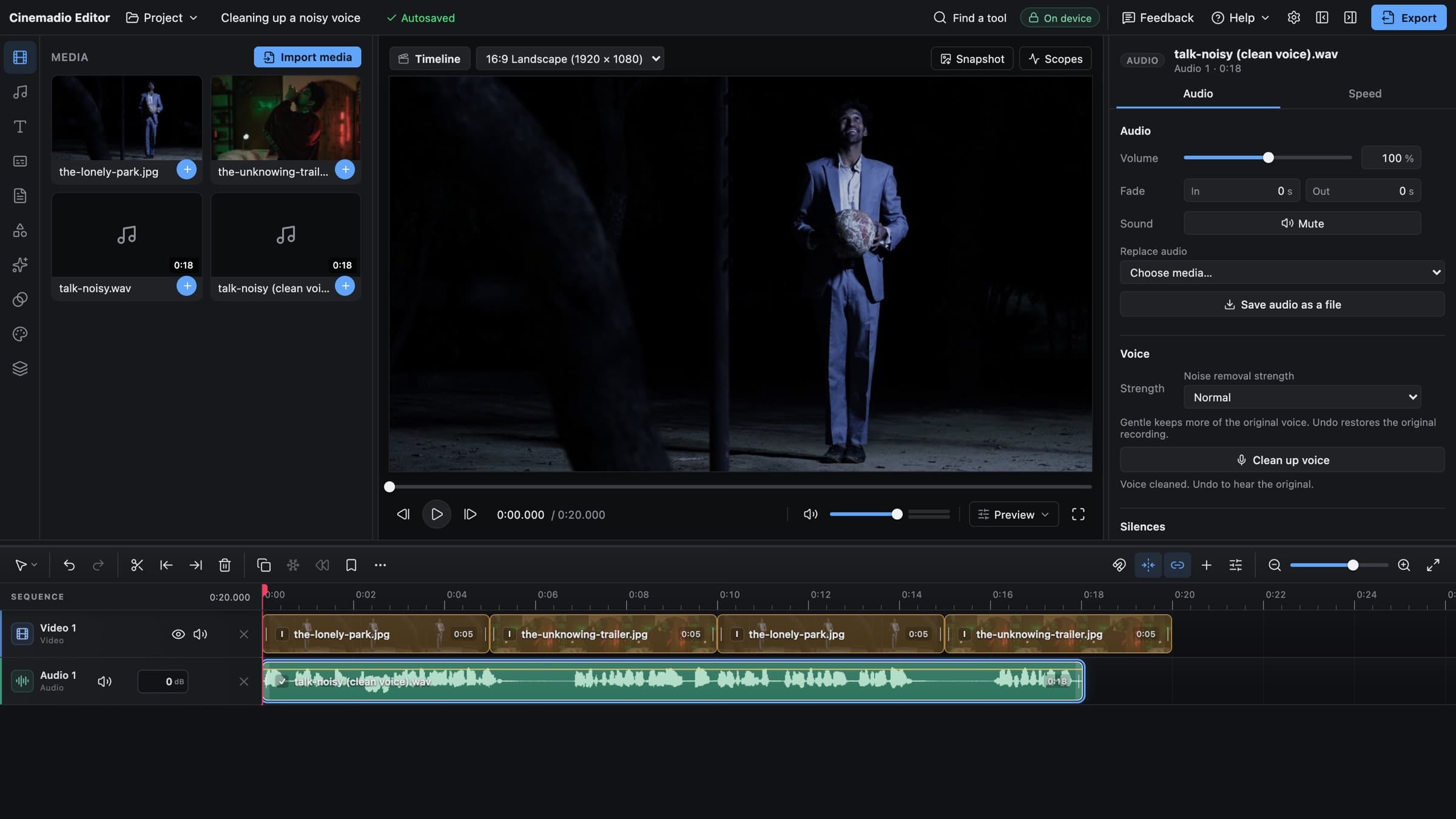Select the Audio tab in inspector
1456x819 pixels.
click(x=1198, y=93)
